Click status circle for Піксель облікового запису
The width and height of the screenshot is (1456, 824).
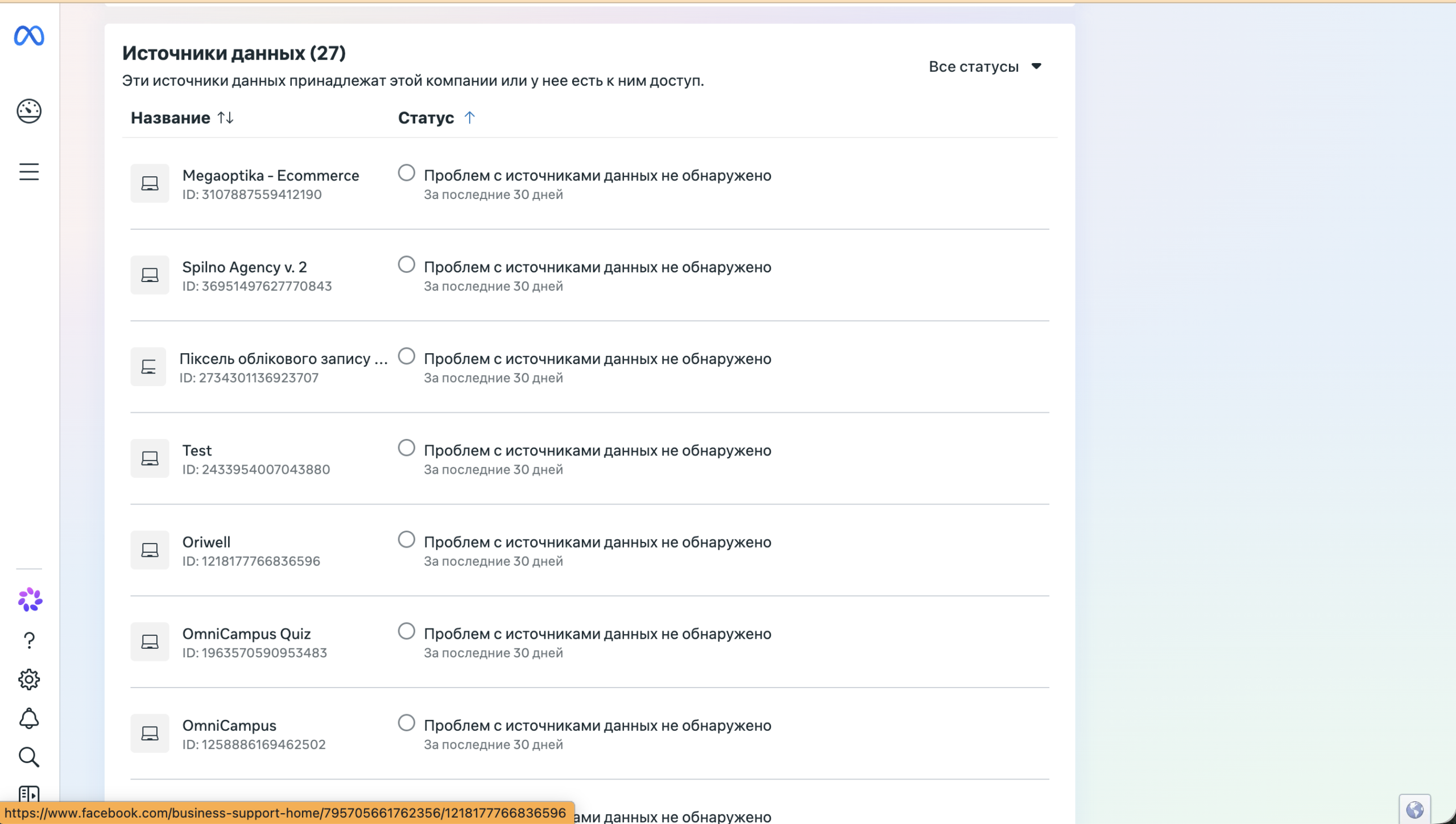[406, 356]
